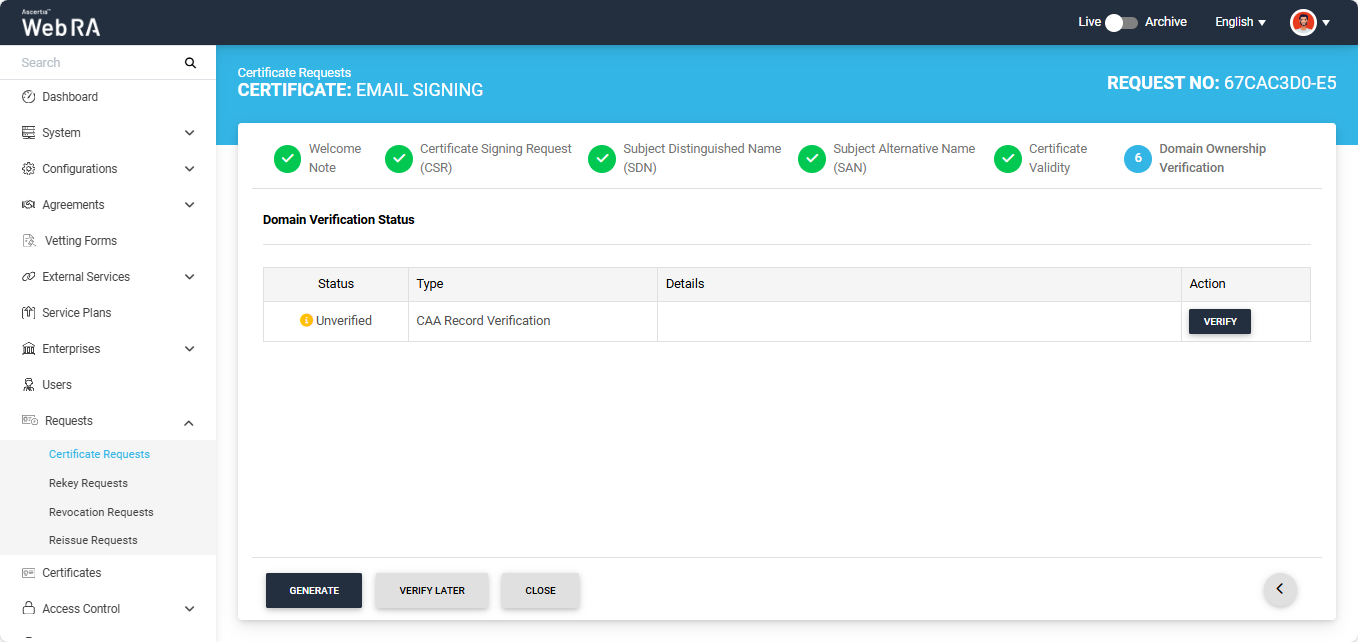The height and width of the screenshot is (642, 1358).
Task: Open the English language dropdown
Action: [x=1240, y=22]
